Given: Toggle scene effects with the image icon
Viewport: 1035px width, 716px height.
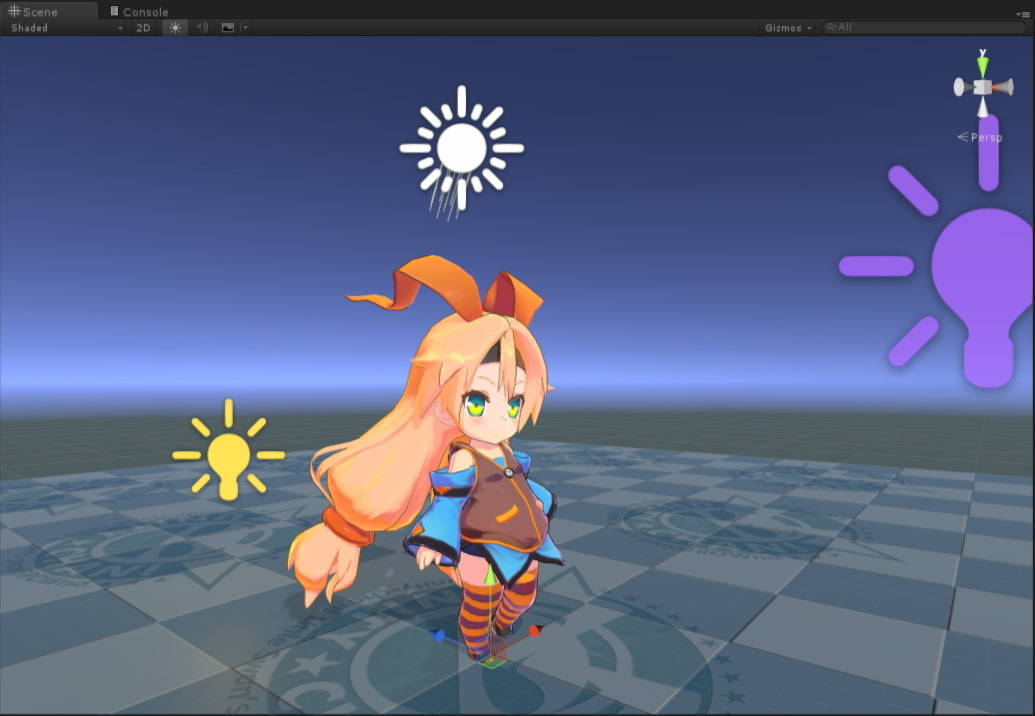Looking at the screenshot, I should (228, 28).
